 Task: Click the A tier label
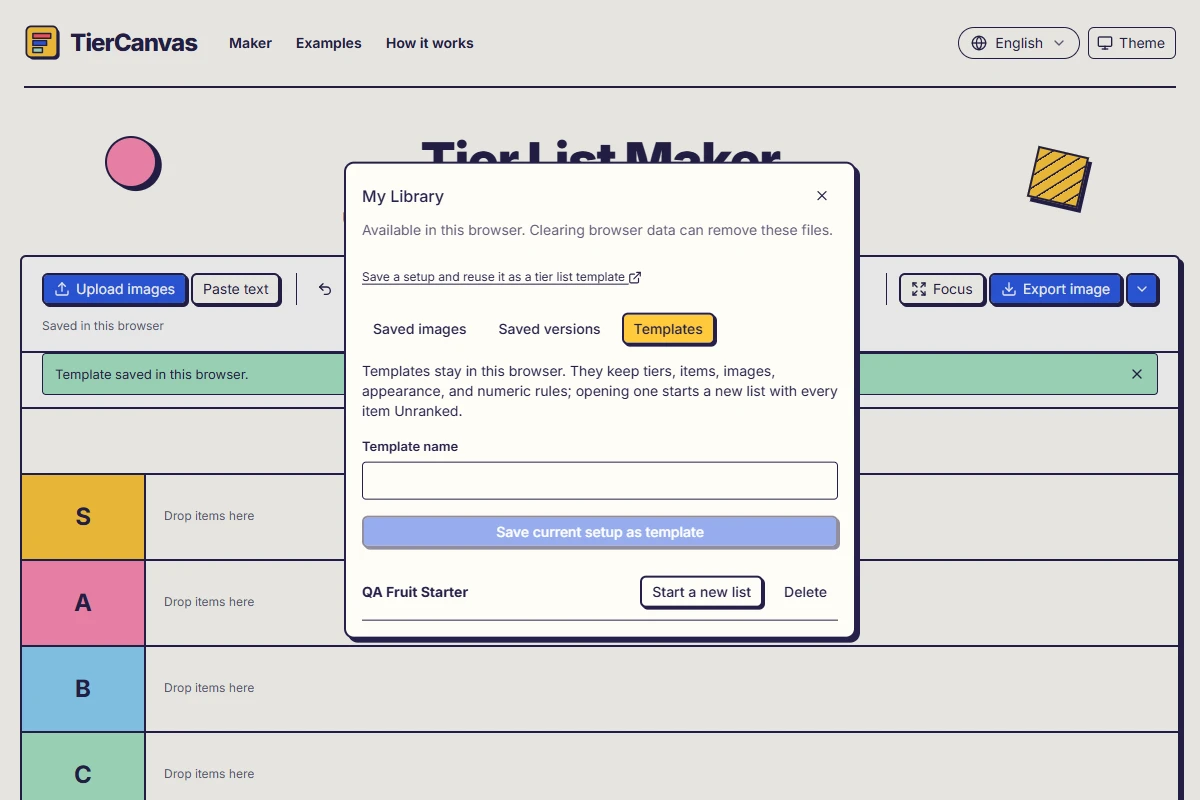point(83,603)
